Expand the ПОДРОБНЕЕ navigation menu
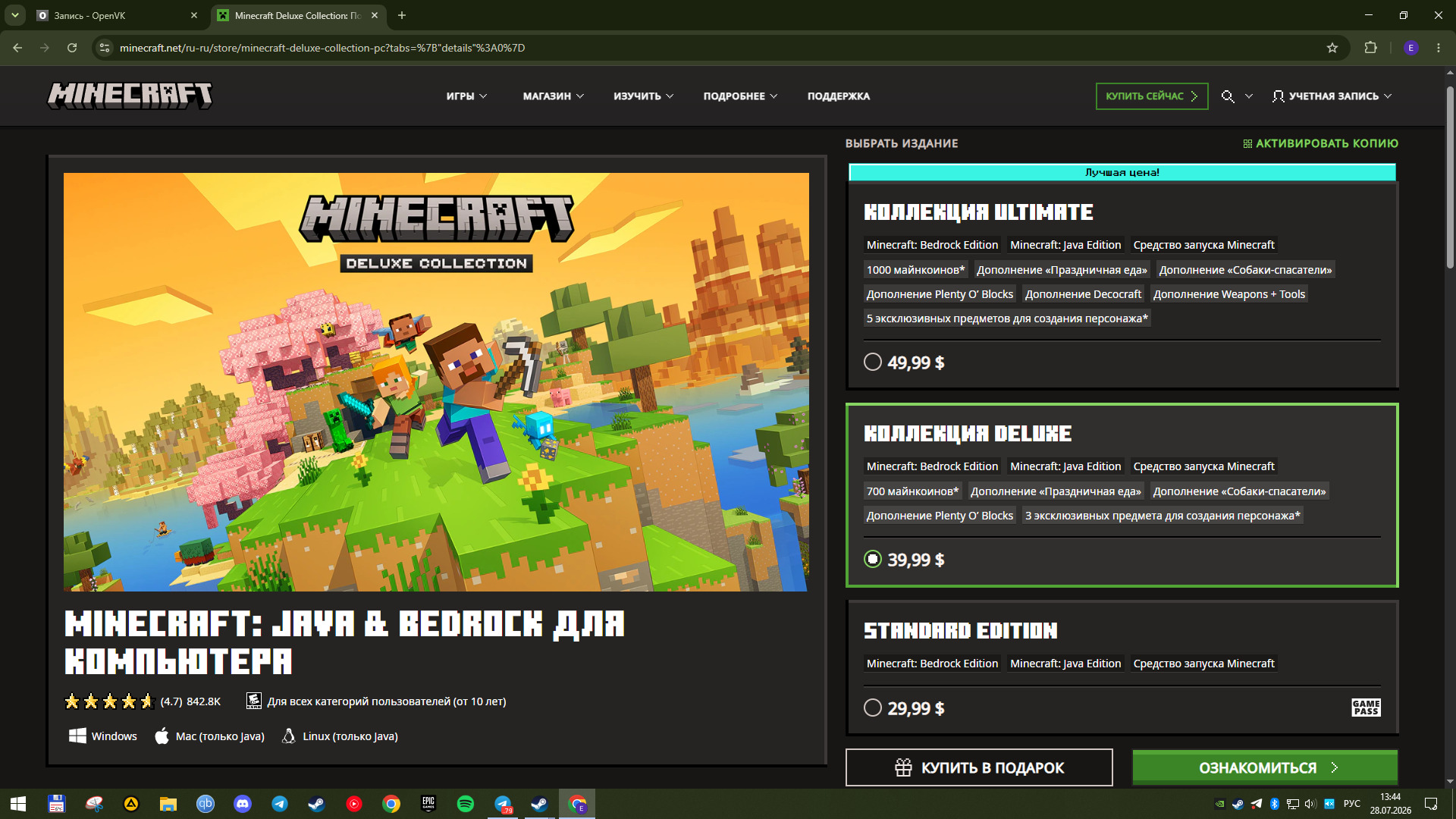Screen dimensions: 1456x819 740,96
